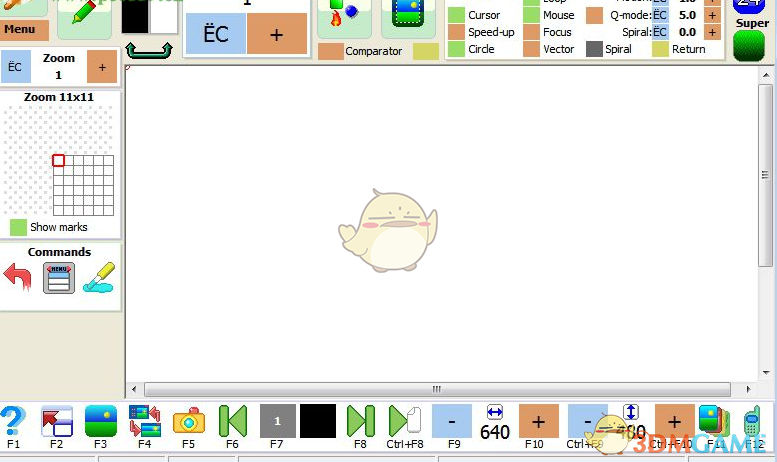Click the vertical scrollbar up arrow
The image size is (777, 462).
click(766, 75)
